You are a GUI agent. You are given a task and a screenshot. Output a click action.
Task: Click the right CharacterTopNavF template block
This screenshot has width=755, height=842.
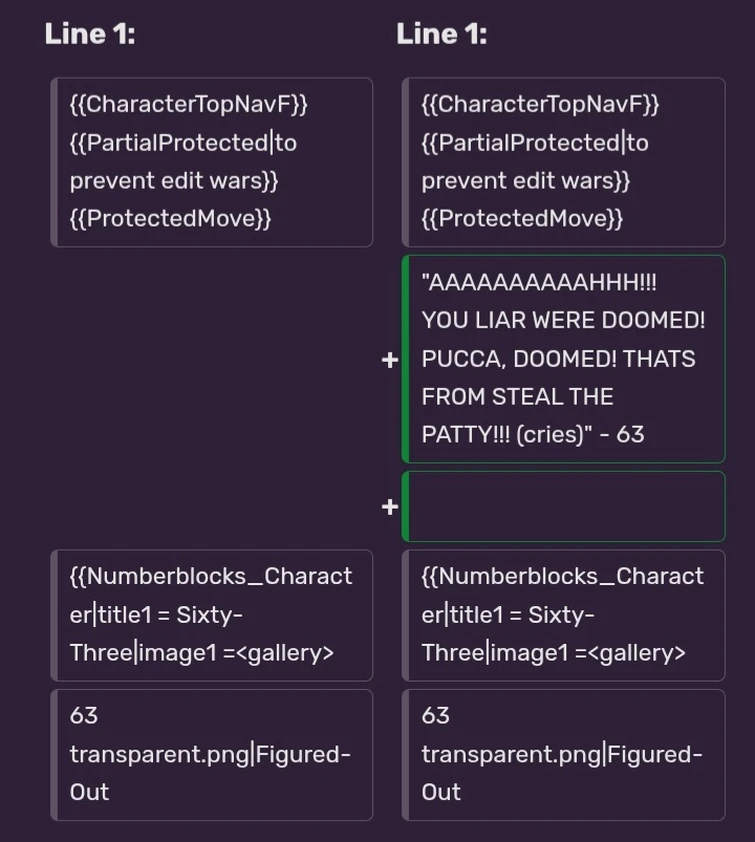(x=563, y=162)
